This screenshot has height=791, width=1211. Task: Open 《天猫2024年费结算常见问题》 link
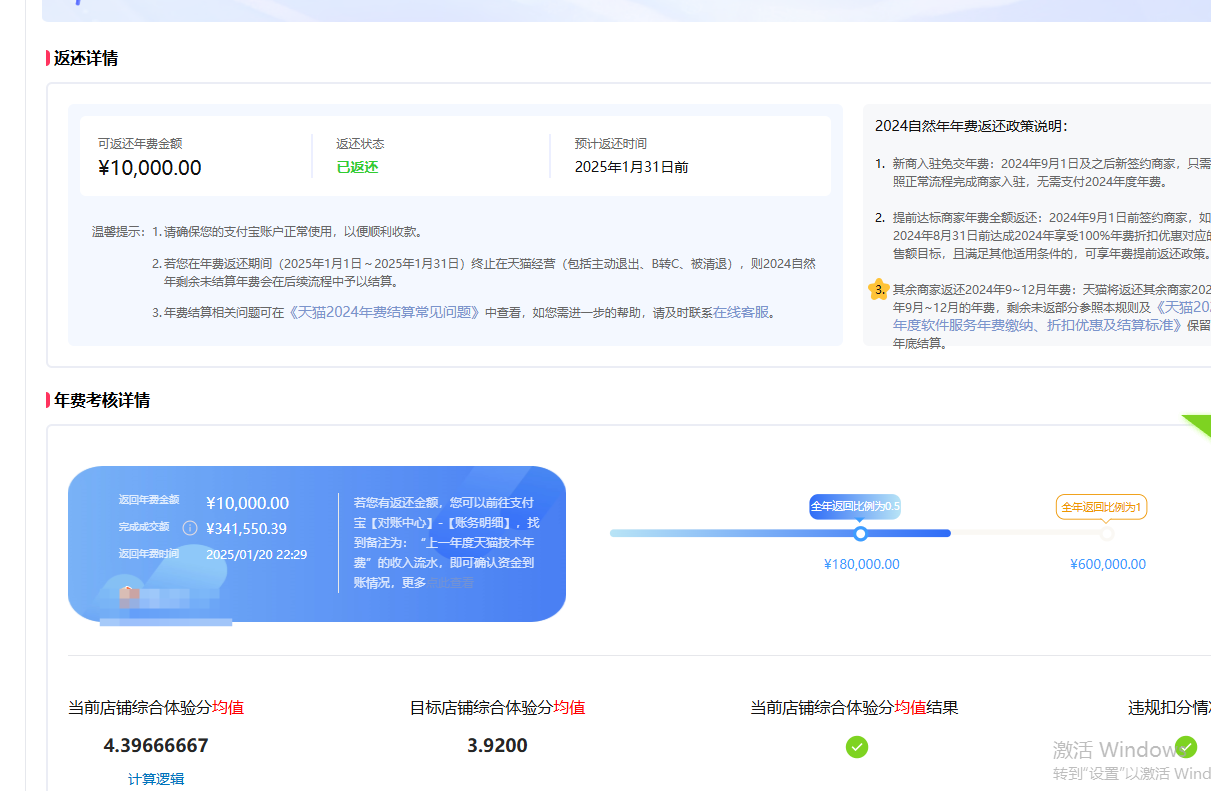click(385, 312)
